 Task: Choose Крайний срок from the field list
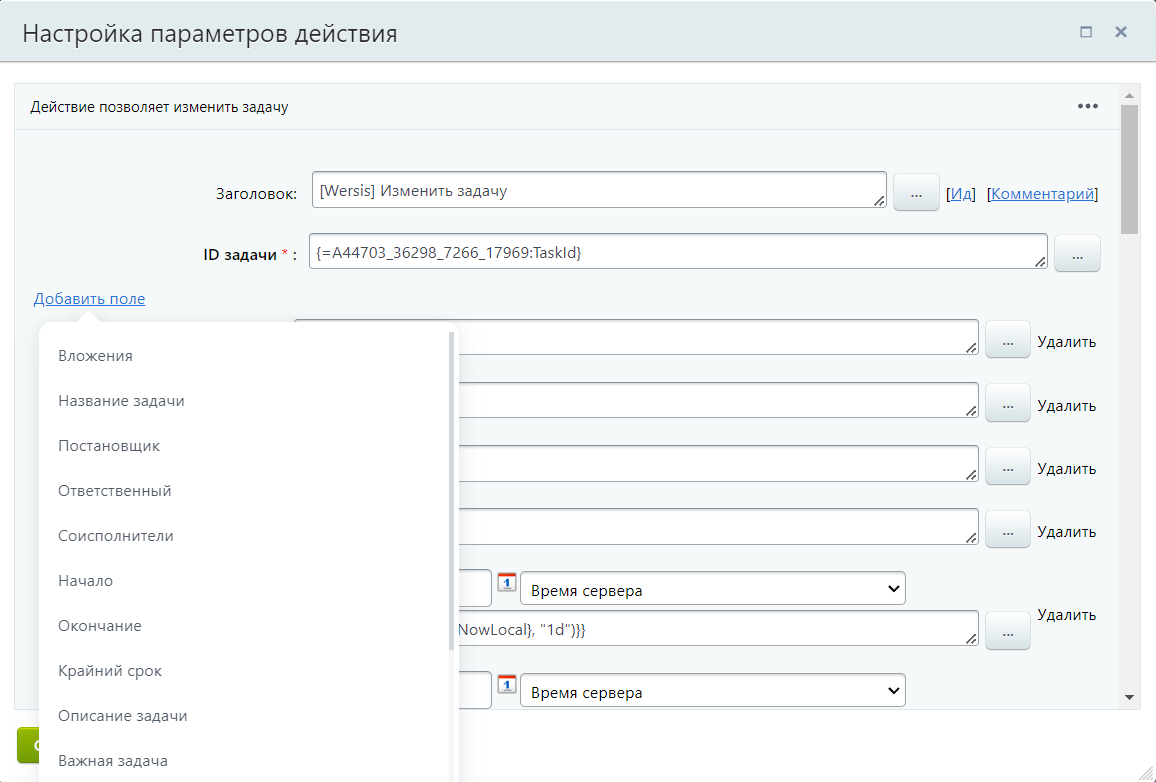[x=110, y=671]
